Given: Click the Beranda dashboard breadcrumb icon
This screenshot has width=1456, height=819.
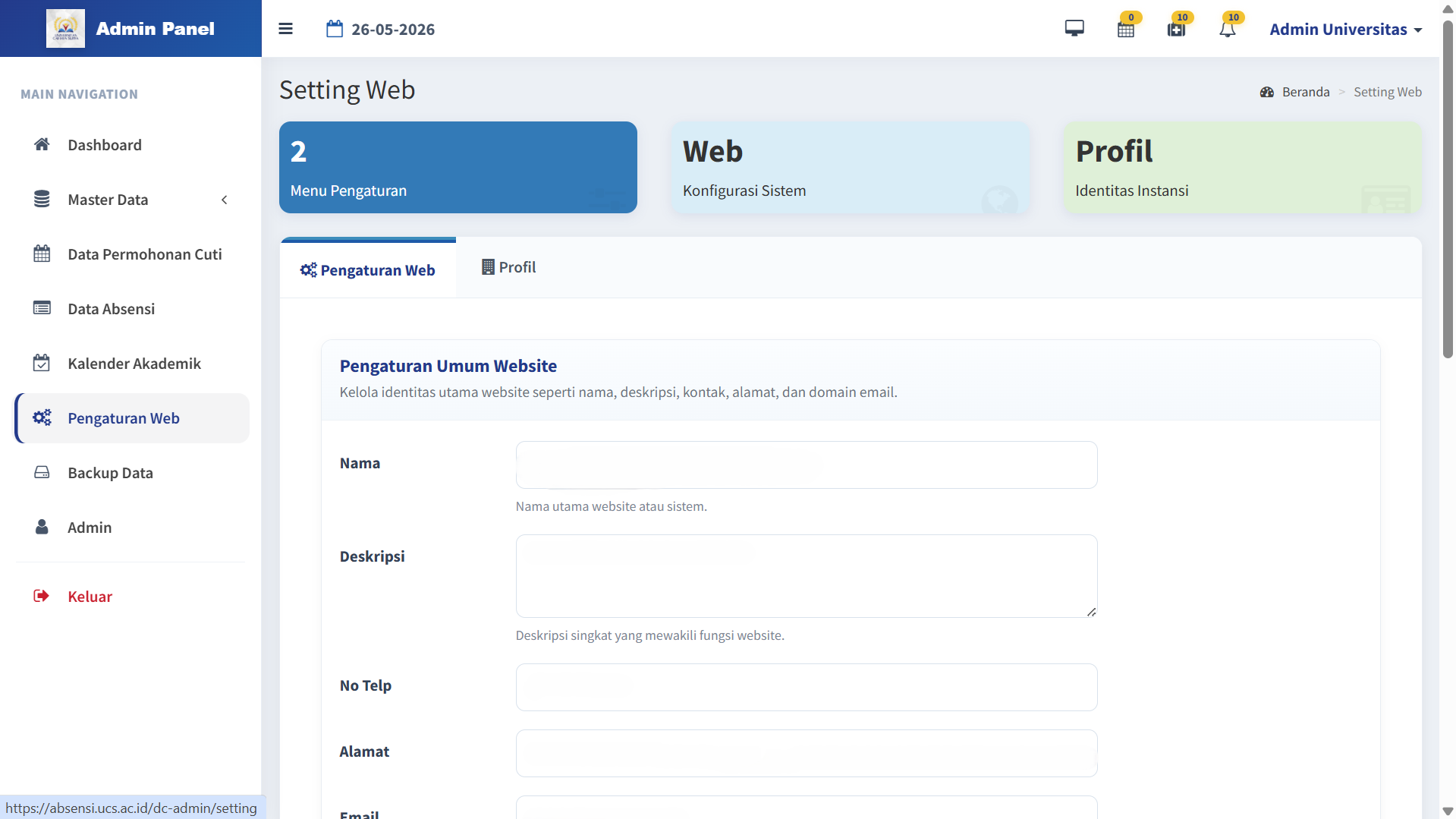Looking at the screenshot, I should pos(1267,92).
